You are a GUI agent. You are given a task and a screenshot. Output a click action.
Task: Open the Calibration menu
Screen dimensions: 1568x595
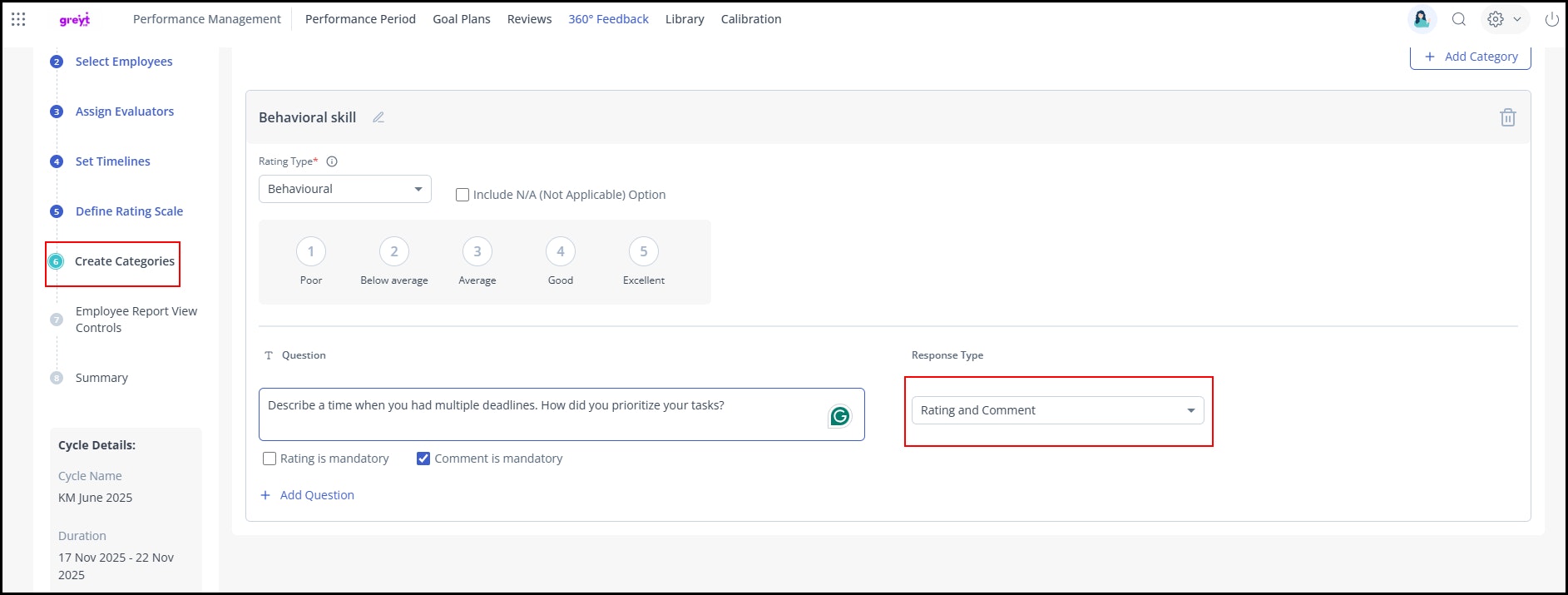(x=750, y=19)
